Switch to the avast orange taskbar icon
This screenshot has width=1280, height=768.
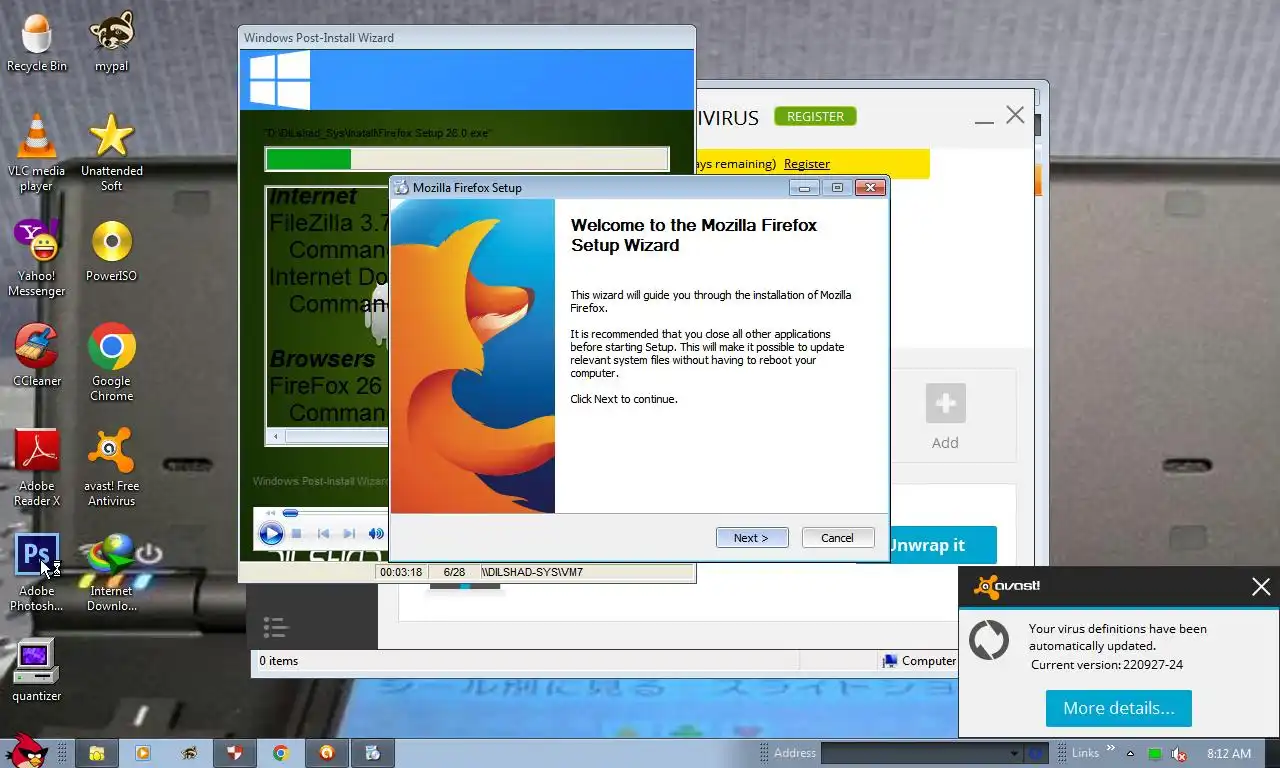(x=326, y=753)
